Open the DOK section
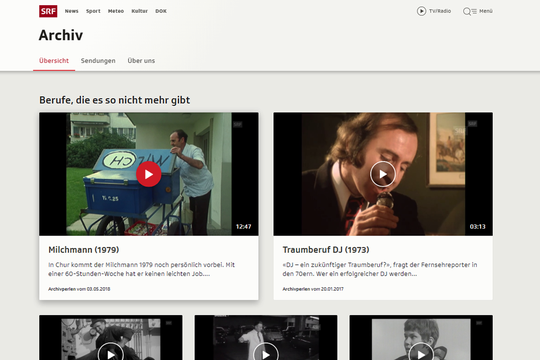This screenshot has width=540, height=360. (x=161, y=11)
